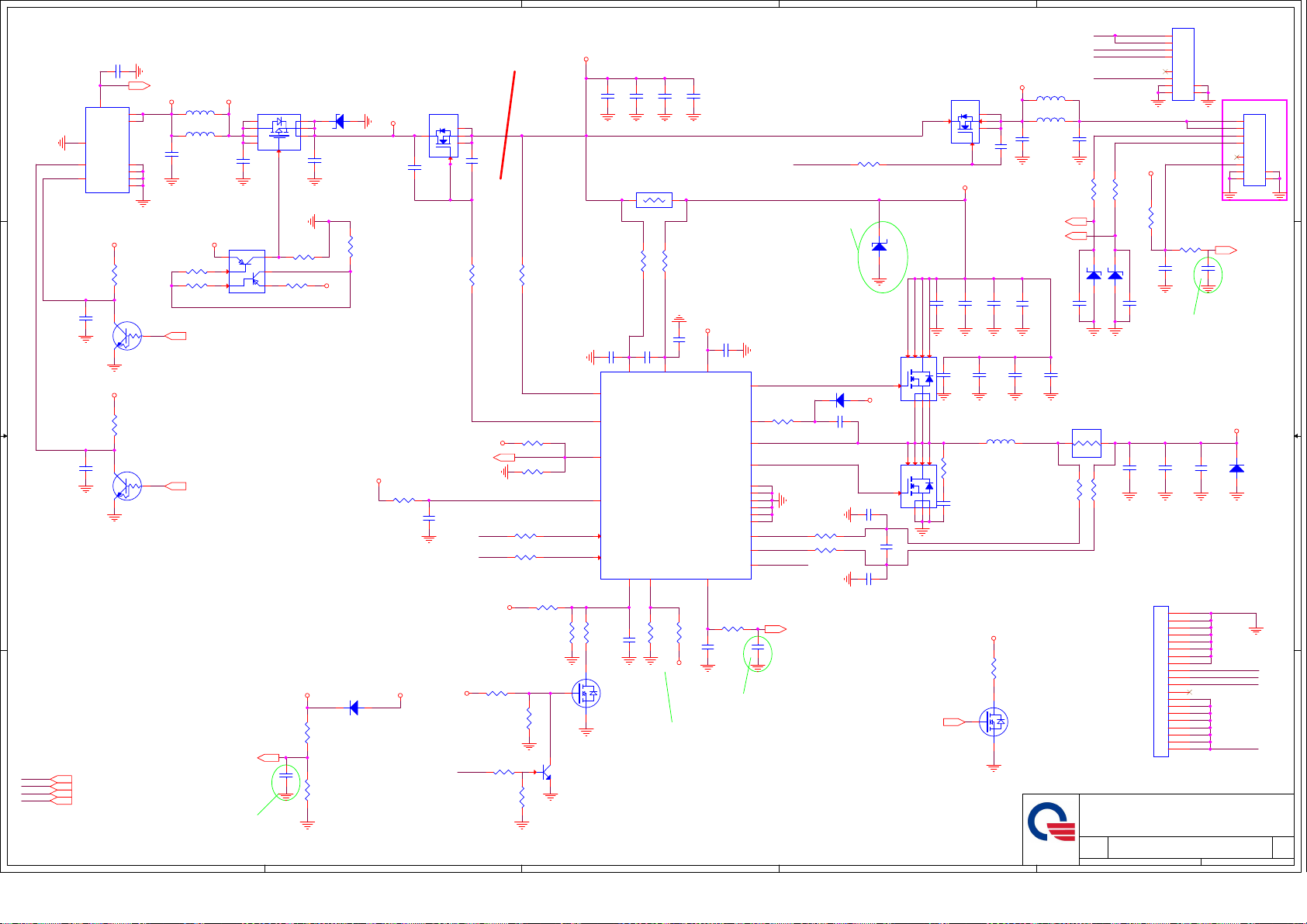Select the diode joining divider top to open terminal

point(354,708)
